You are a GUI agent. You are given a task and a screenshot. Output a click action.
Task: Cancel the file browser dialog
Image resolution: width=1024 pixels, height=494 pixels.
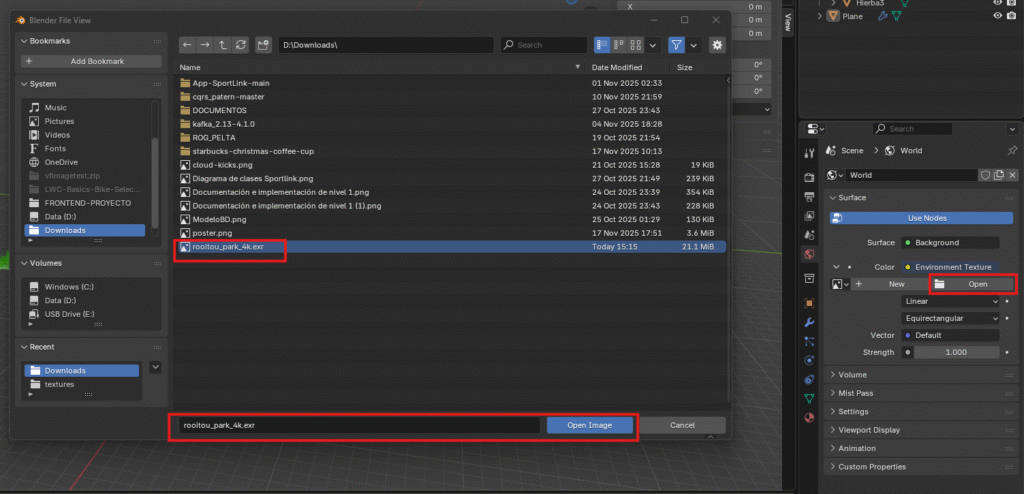(x=682, y=425)
